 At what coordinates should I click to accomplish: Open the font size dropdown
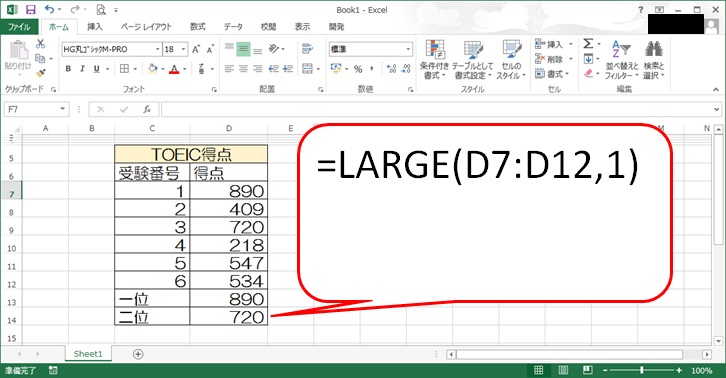(184, 49)
